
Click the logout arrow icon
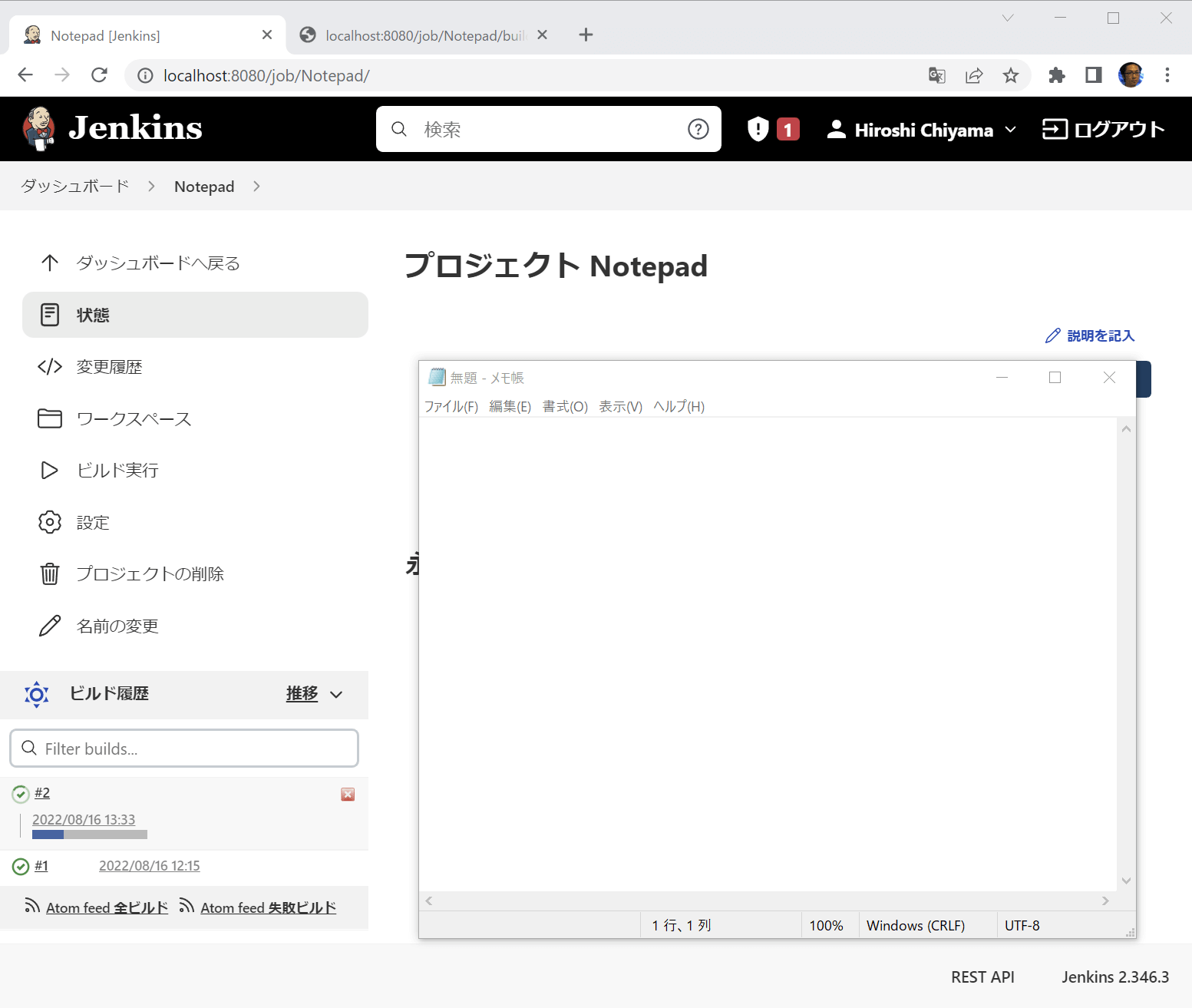pos(1055,129)
